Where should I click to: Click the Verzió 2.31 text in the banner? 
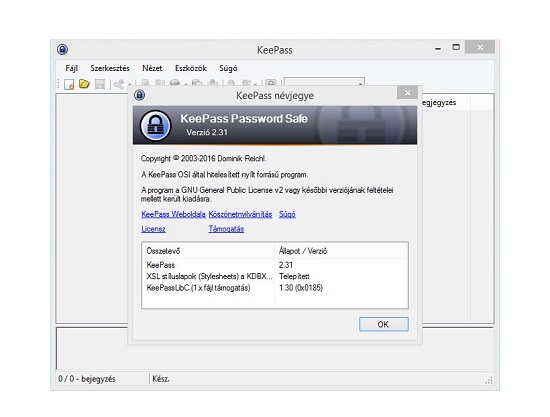click(x=207, y=133)
